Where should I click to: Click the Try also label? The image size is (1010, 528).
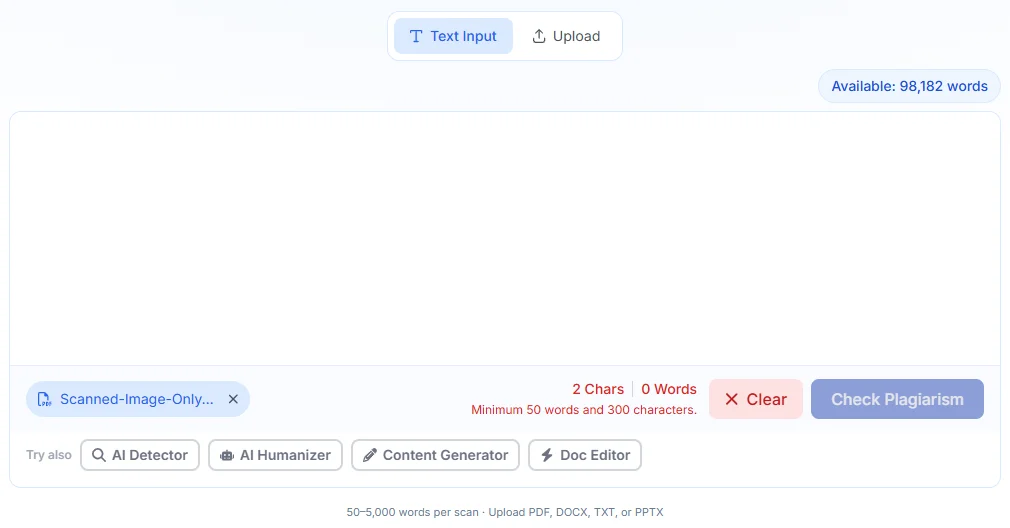(x=49, y=455)
